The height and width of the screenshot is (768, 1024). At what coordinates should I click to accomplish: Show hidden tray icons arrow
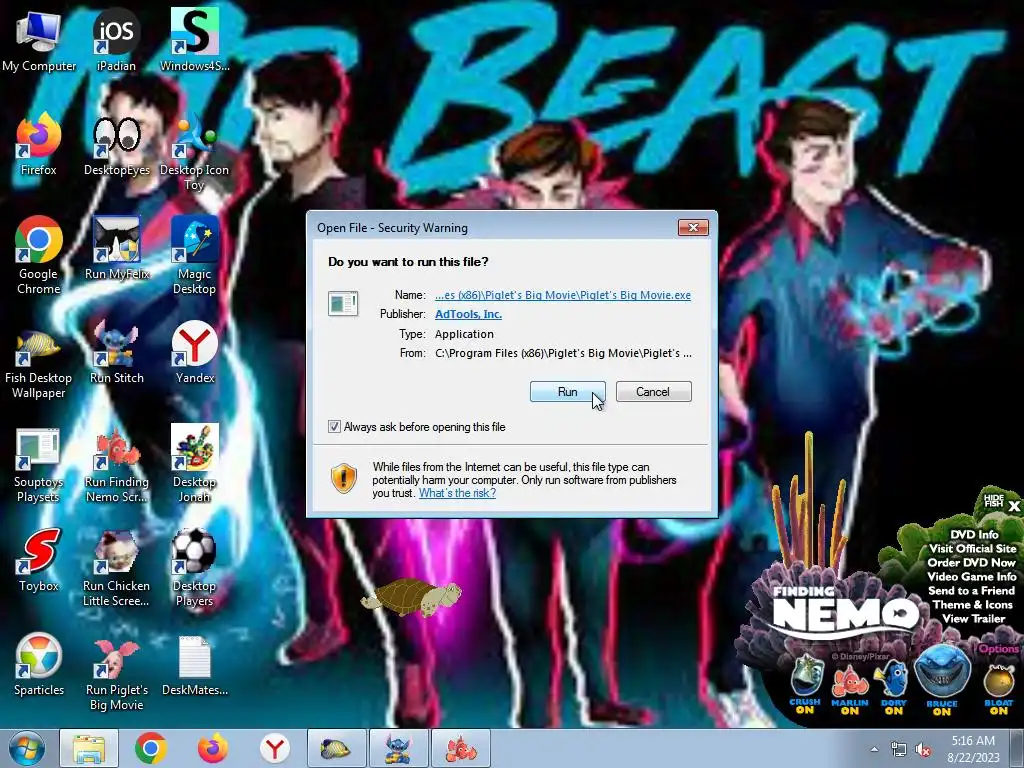[874, 749]
